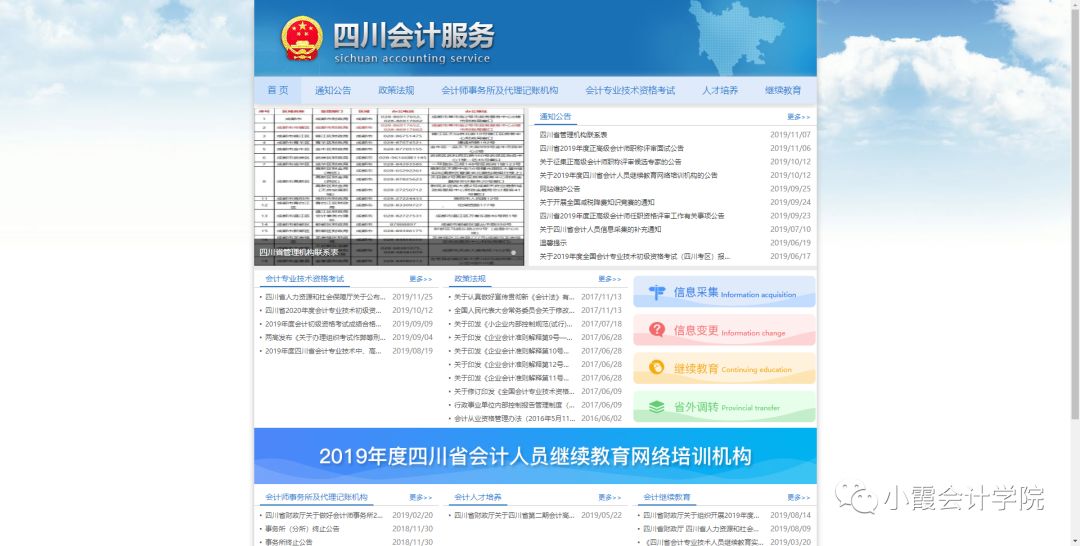Click the orange round icon on 继续教育 button
The height and width of the screenshot is (546, 1080).
coord(657,368)
